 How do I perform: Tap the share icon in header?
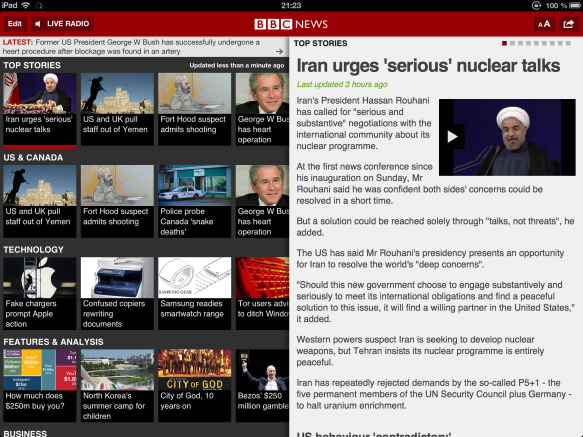[569, 24]
